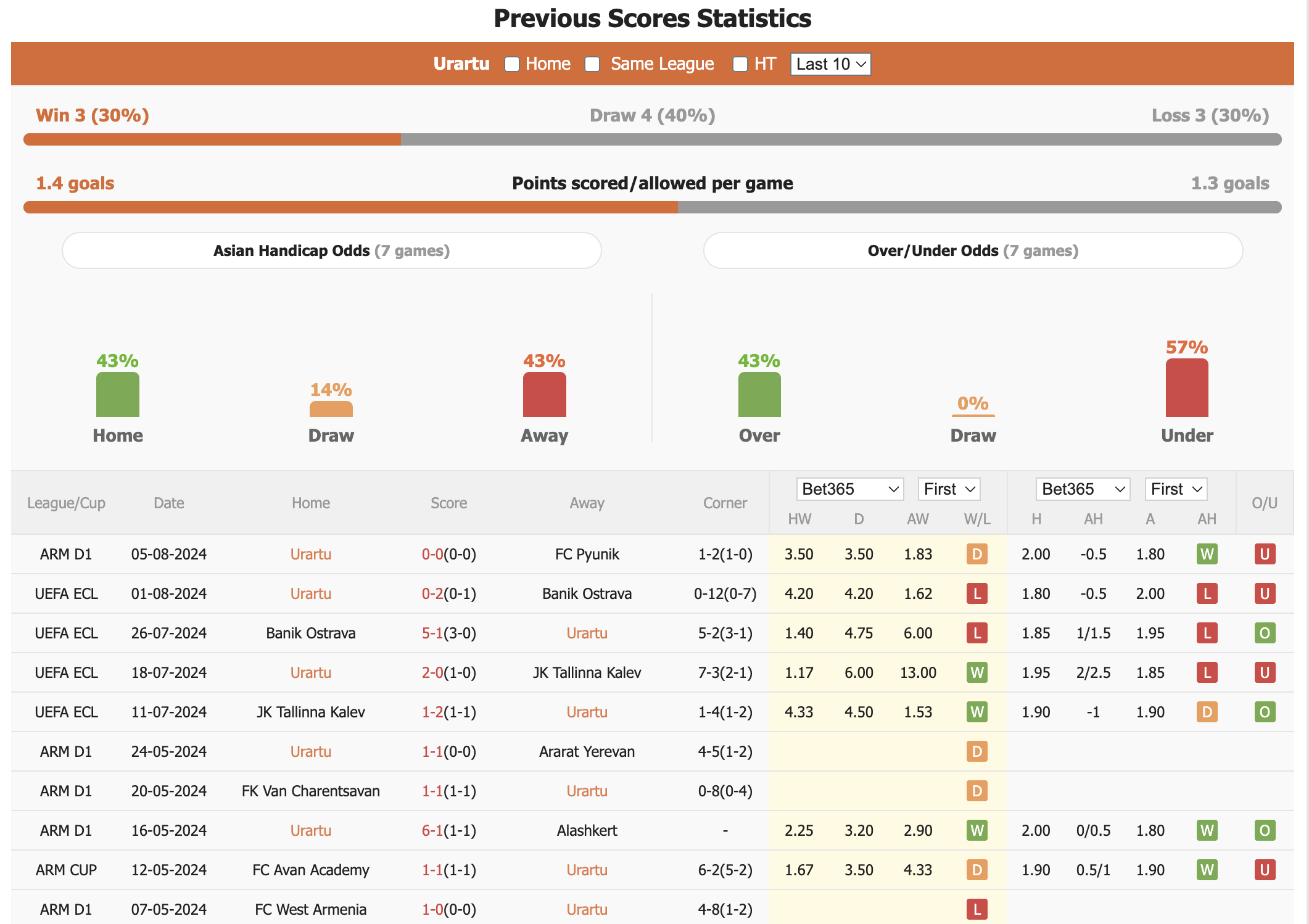
Task: Open FK Van Charentsavan team link
Action: point(311,791)
